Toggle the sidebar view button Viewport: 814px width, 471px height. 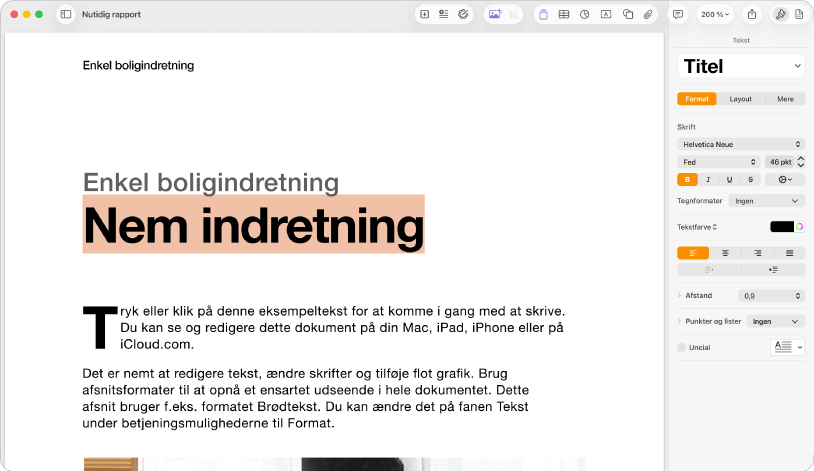pyautogui.click(x=66, y=15)
